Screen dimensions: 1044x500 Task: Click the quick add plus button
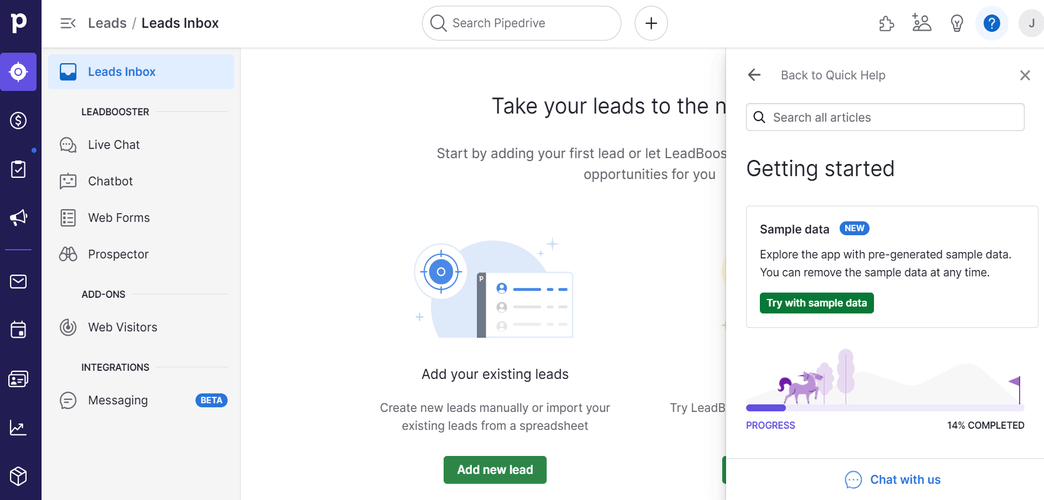click(651, 23)
